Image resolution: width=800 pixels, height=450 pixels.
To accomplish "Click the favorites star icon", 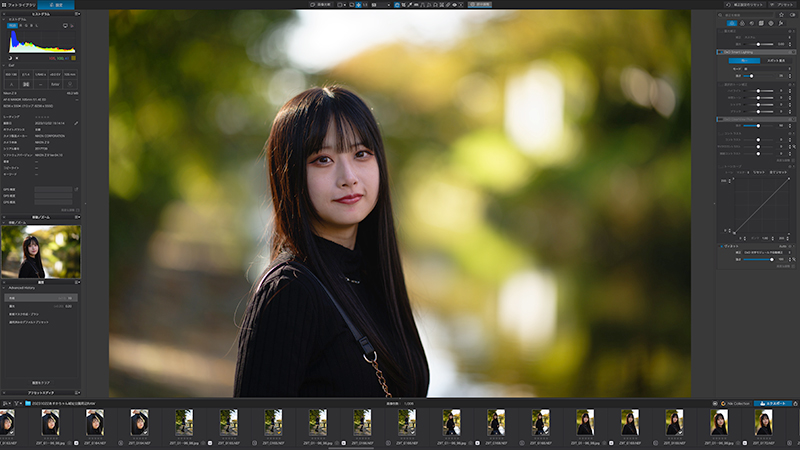I will coord(781,15).
